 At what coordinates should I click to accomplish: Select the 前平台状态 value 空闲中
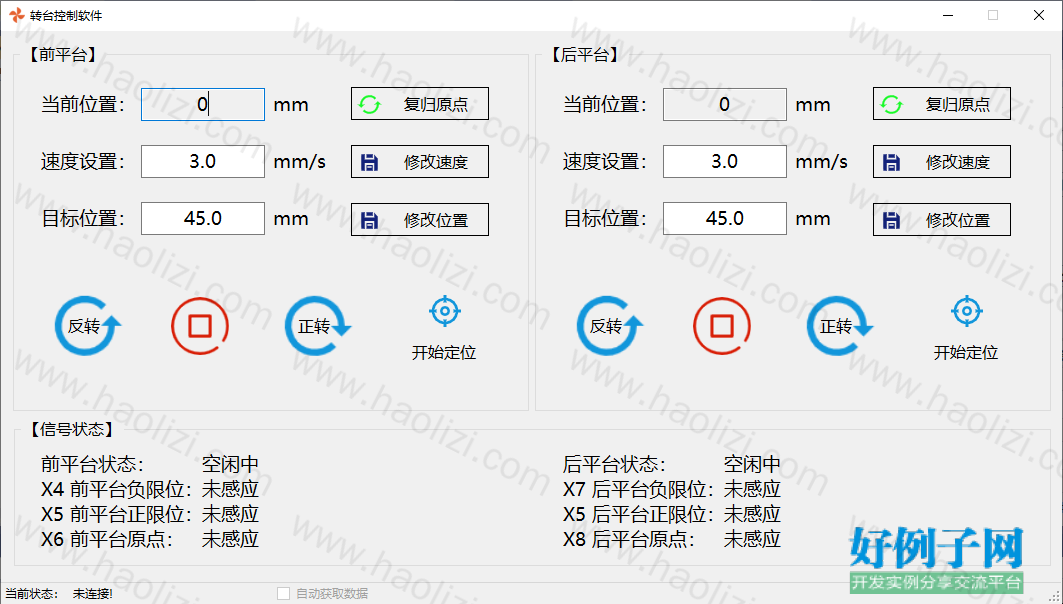coord(230,464)
